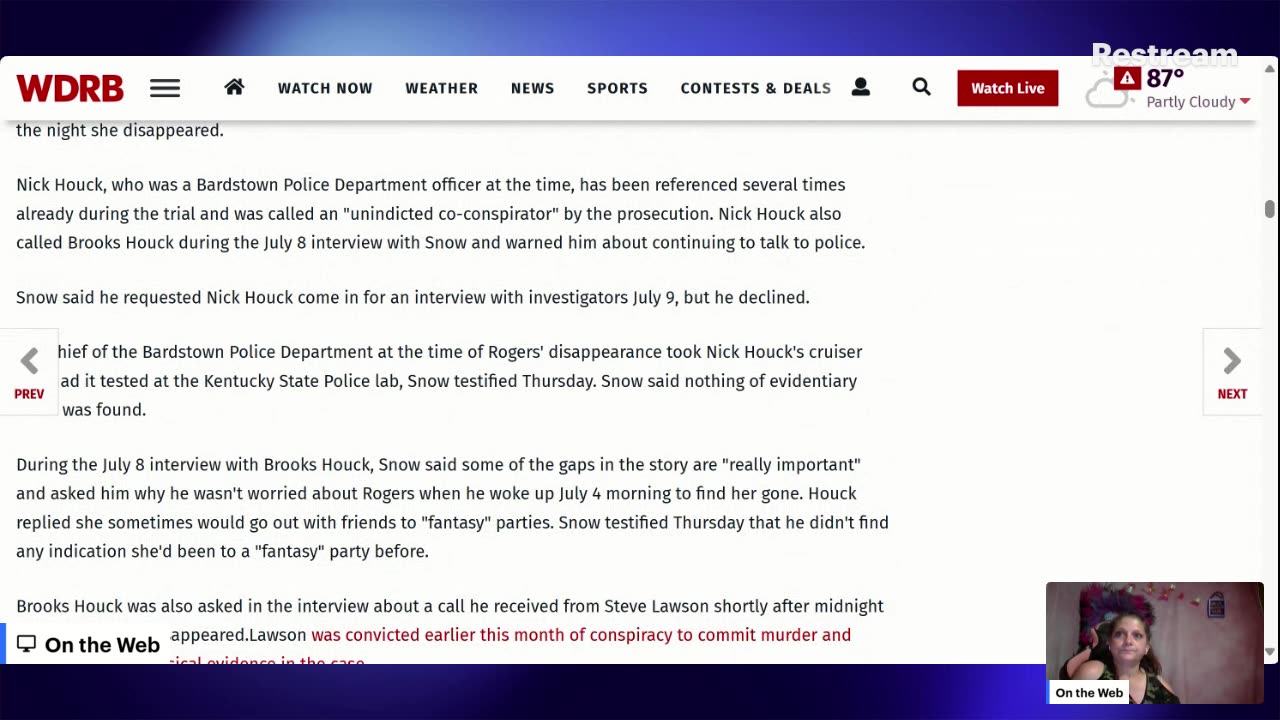Screen dimensions: 1280x720
Task: Go to the home page icon
Action: tap(234, 87)
